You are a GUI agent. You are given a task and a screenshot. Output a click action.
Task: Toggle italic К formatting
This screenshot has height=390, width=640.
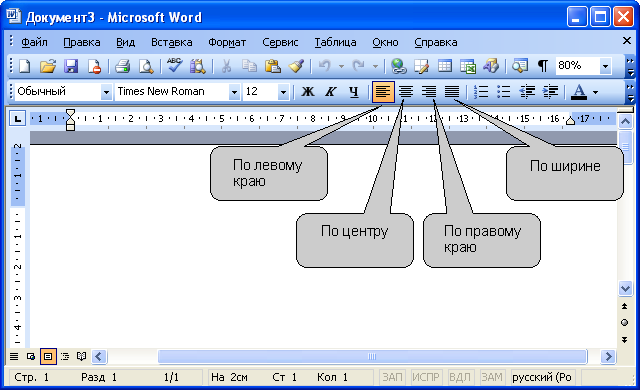[331, 91]
